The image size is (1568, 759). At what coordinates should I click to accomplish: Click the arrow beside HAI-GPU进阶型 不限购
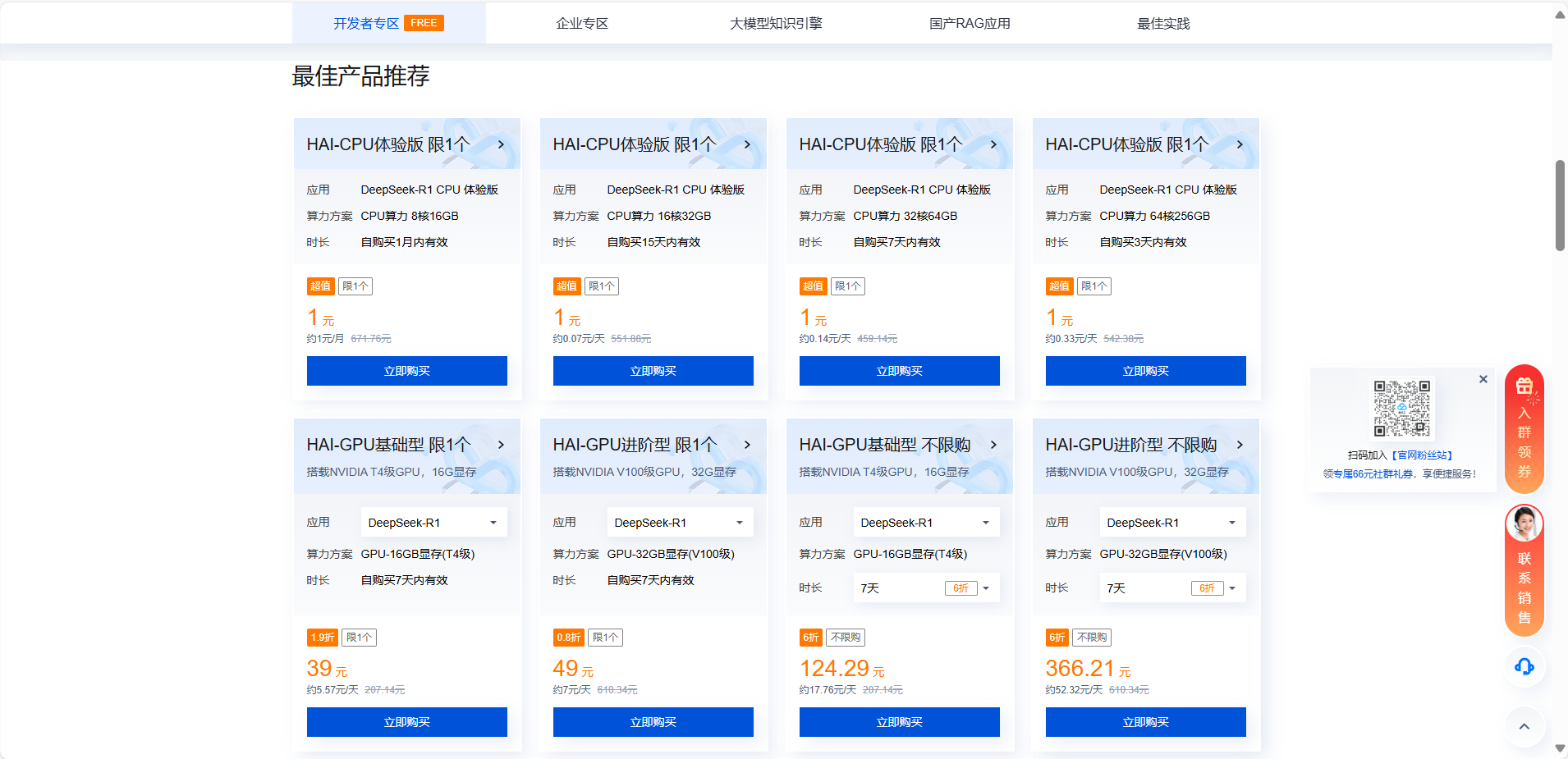[1240, 445]
